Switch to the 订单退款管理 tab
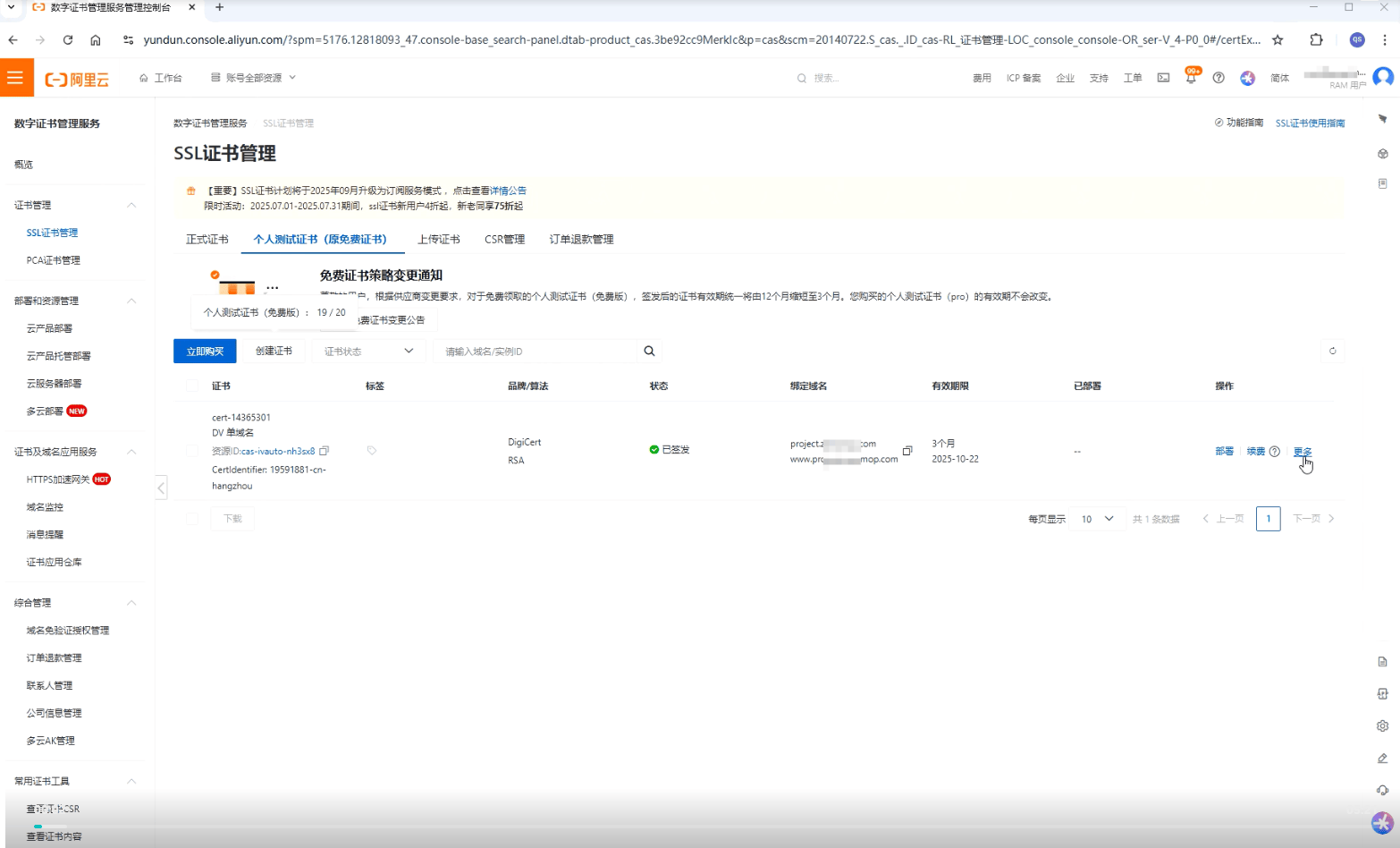This screenshot has height=848, width=1400. point(582,239)
